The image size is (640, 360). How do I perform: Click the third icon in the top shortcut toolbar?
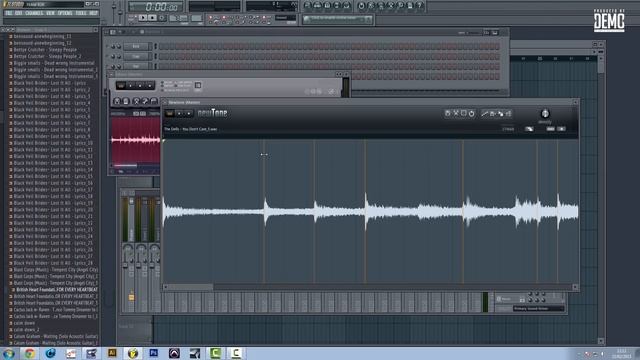click(x=327, y=5)
